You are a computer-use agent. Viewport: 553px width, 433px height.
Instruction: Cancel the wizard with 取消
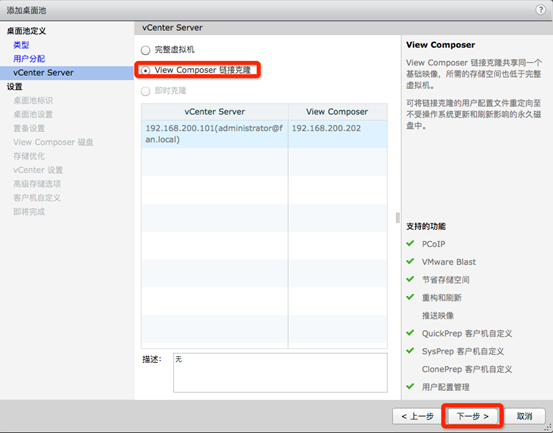(x=524, y=416)
